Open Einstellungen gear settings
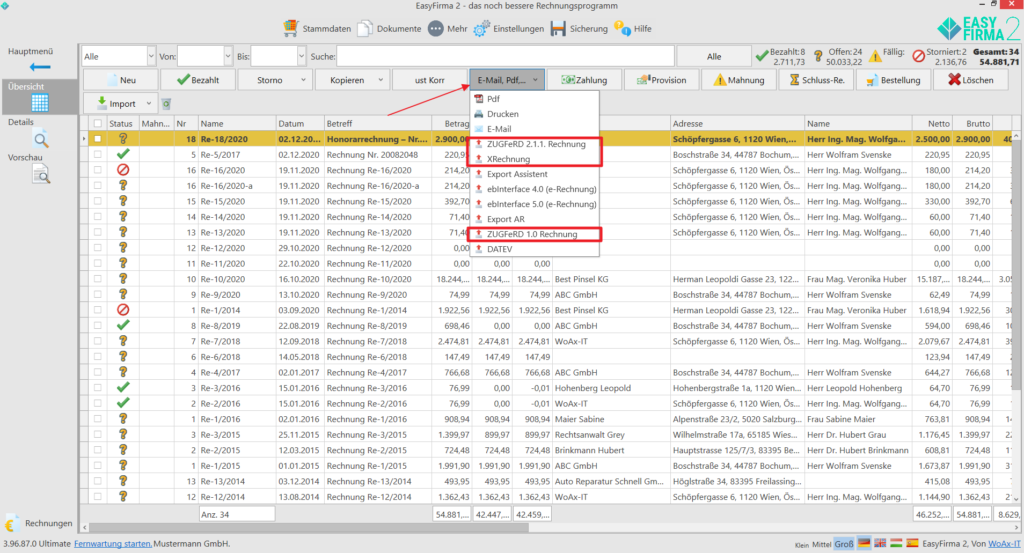This screenshot has width=1024, height=553. point(482,29)
